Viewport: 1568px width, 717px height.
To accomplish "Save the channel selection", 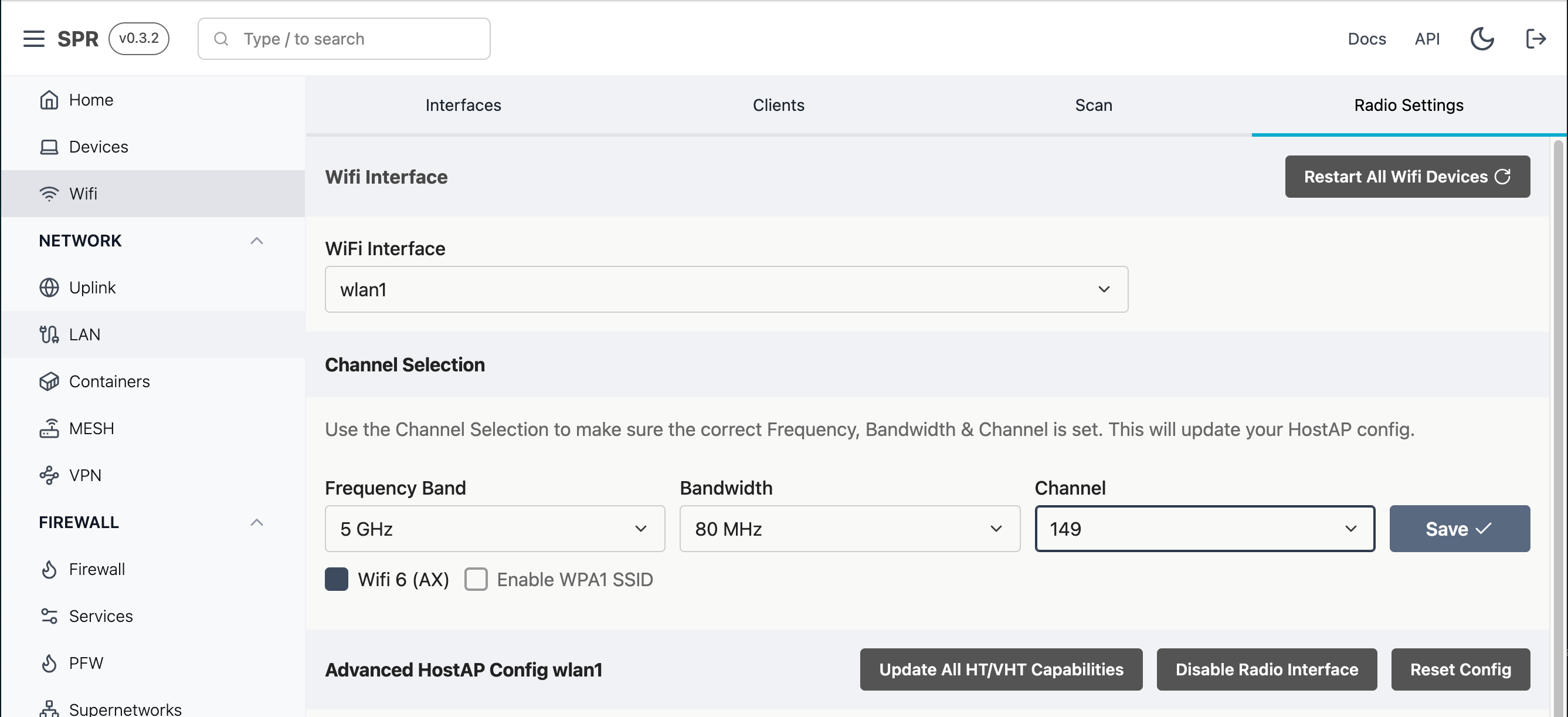I will coord(1458,529).
